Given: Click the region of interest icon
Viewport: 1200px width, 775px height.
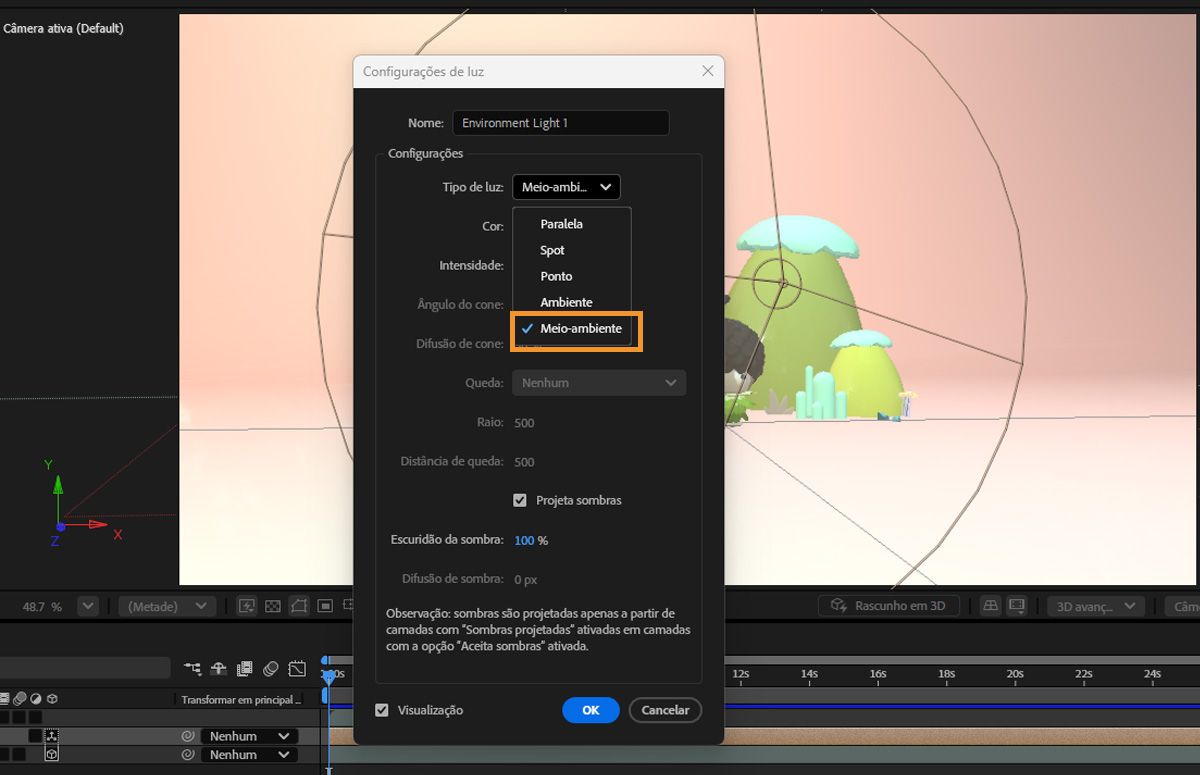Looking at the screenshot, I should [x=325, y=606].
